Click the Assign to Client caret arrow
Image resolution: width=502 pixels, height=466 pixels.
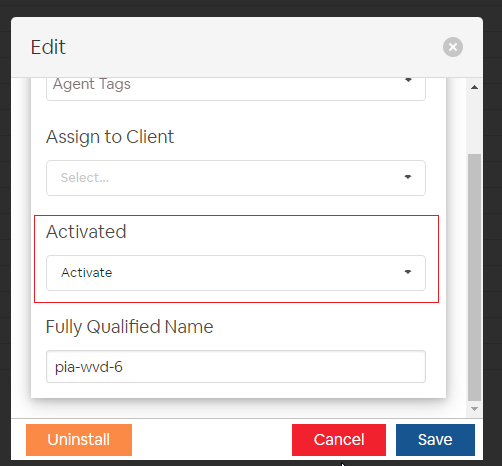pyautogui.click(x=408, y=177)
